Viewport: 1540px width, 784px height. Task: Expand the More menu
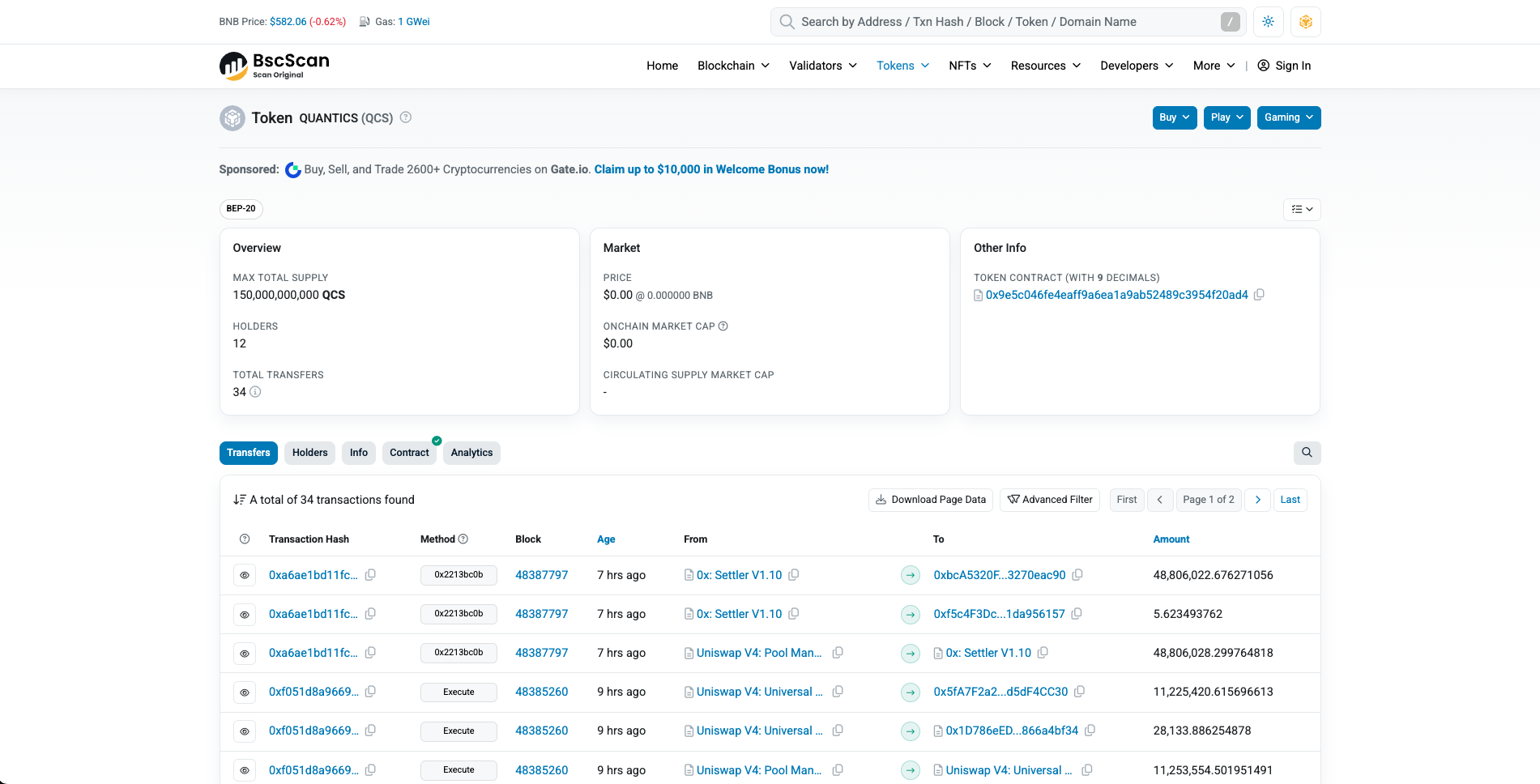point(1214,66)
